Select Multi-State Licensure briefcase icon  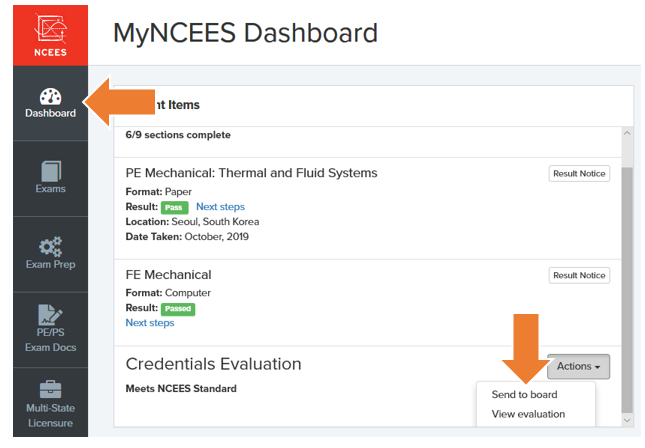(50, 390)
